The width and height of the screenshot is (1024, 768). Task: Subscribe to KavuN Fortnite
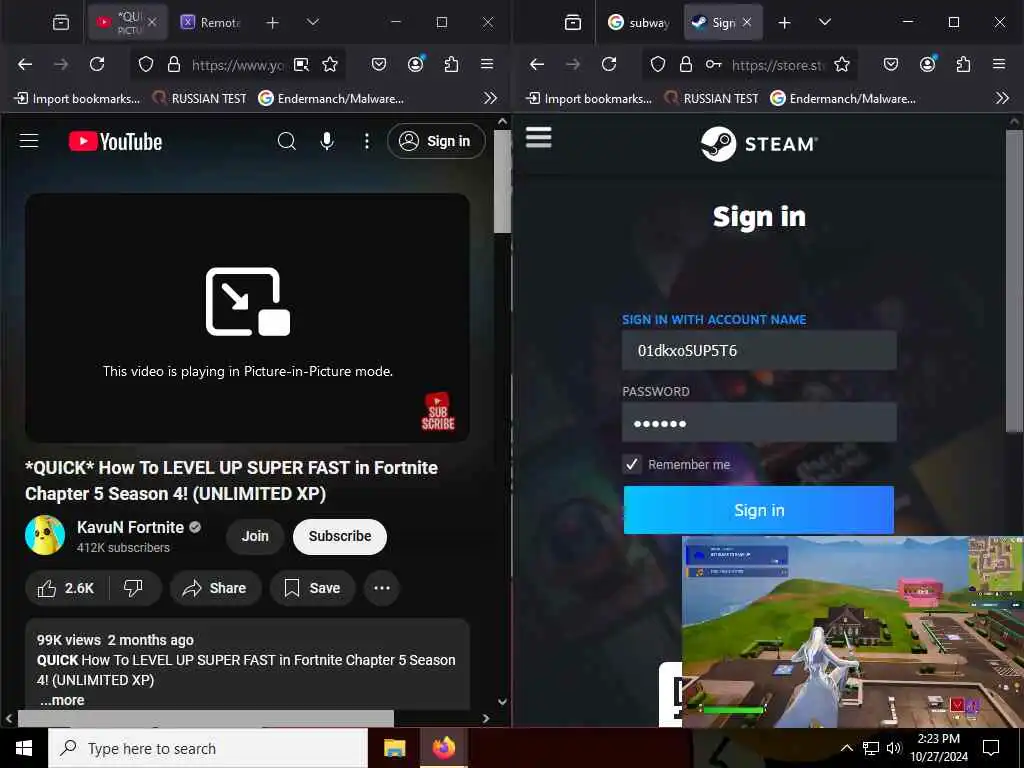340,536
